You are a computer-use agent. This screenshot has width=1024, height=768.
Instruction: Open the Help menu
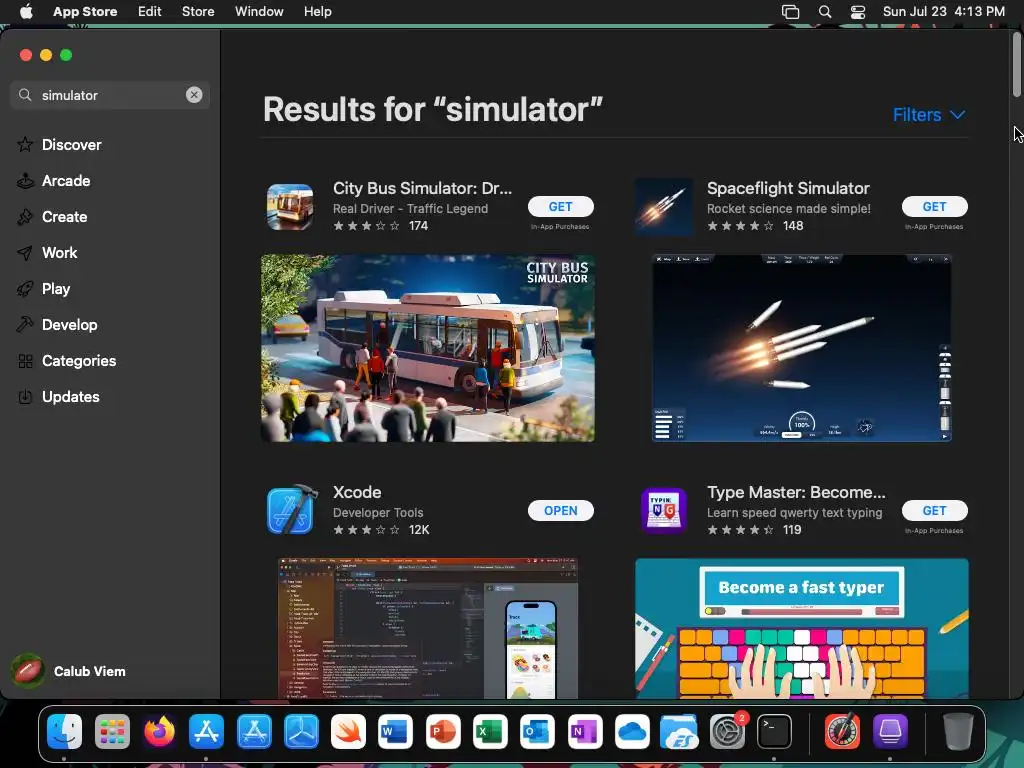pyautogui.click(x=317, y=11)
